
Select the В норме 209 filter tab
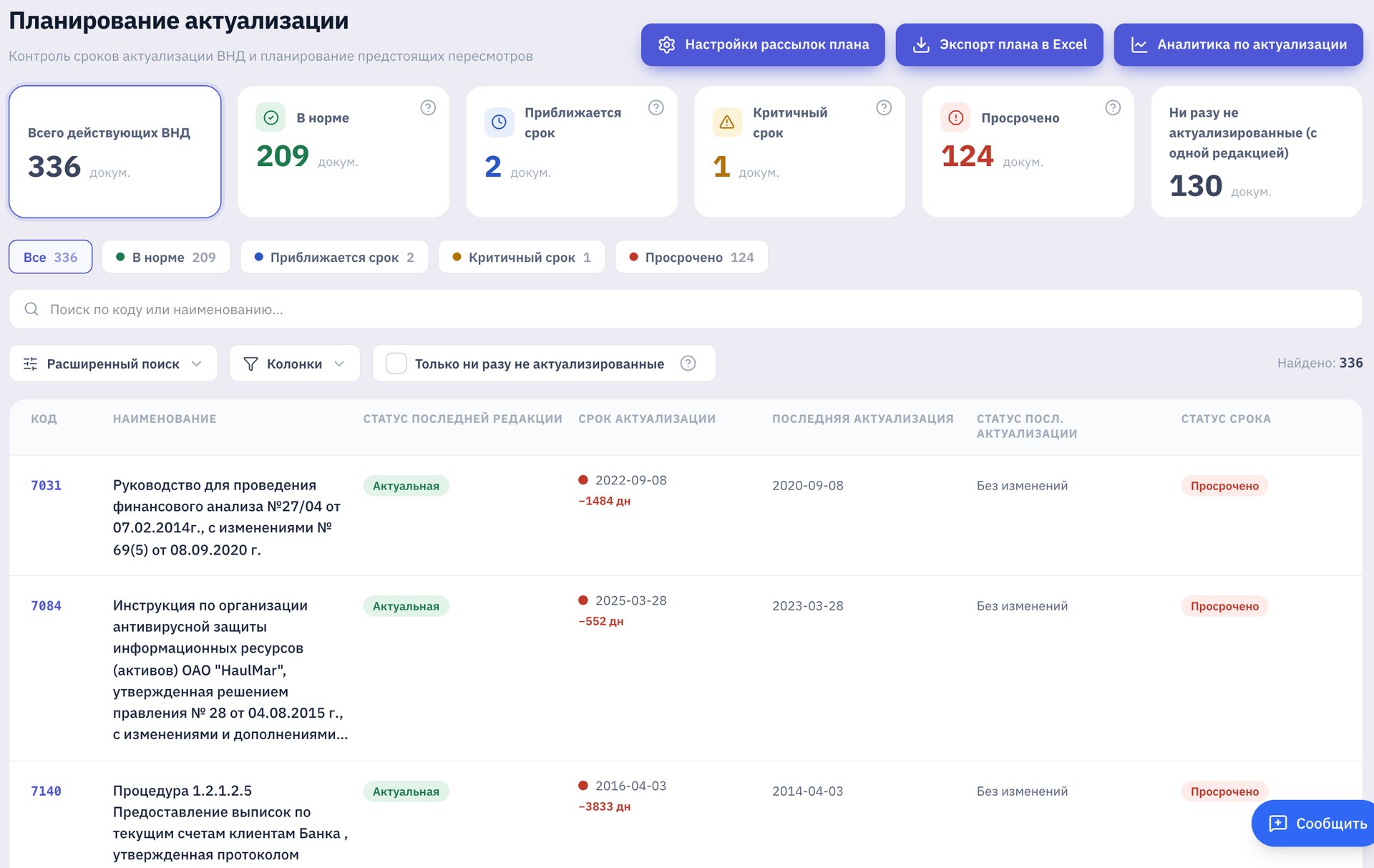tap(166, 257)
